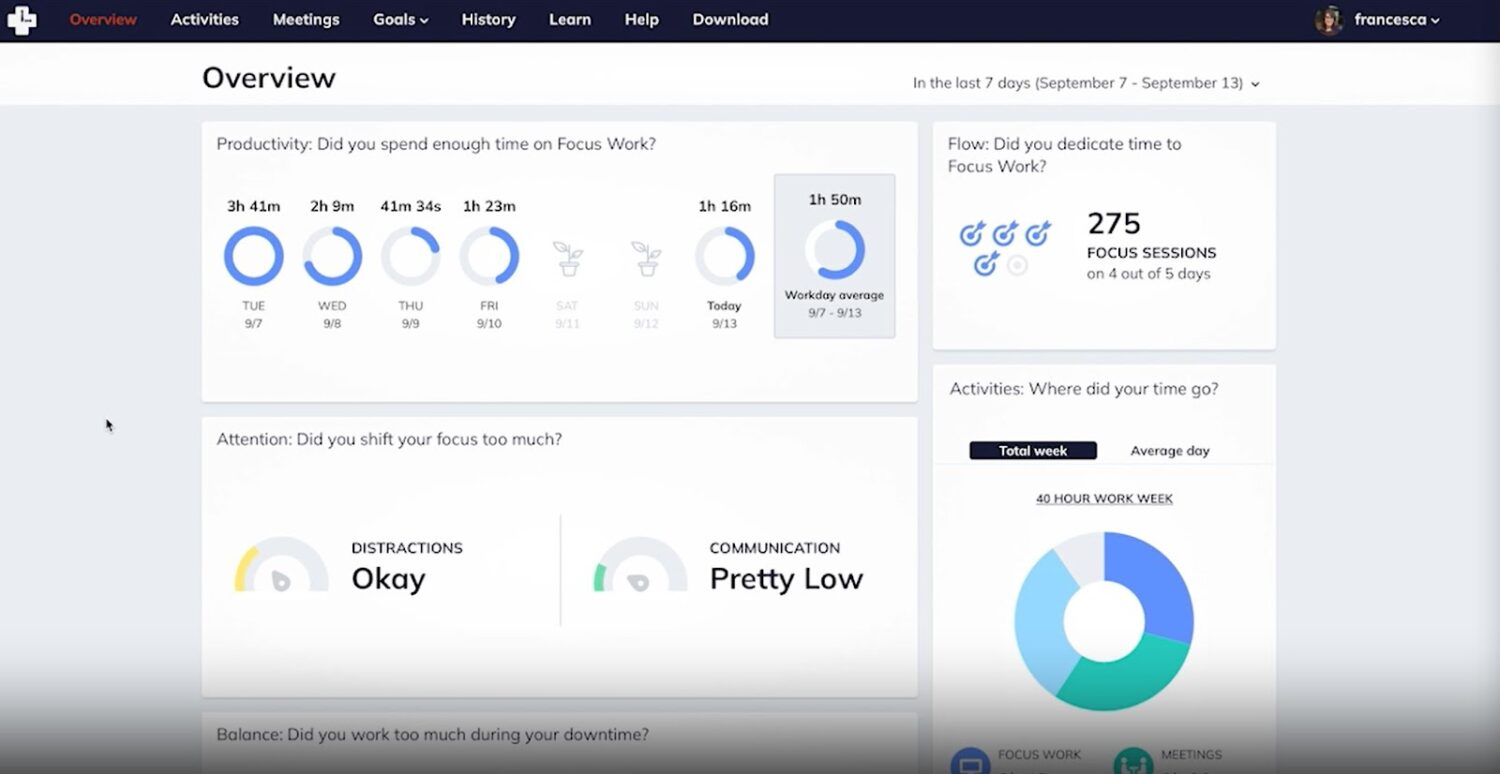Click the Focus Work legend icon
Screen dimensions: 1500x774
969,763
